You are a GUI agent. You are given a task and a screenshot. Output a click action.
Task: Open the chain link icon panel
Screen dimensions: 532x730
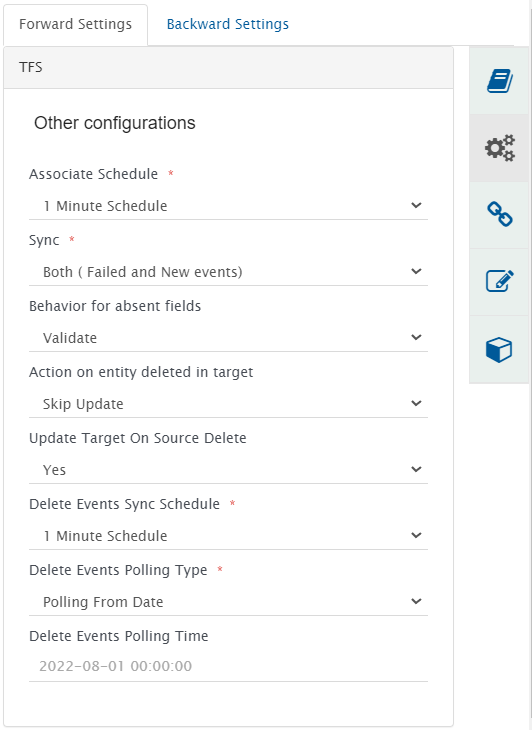[x=500, y=215]
